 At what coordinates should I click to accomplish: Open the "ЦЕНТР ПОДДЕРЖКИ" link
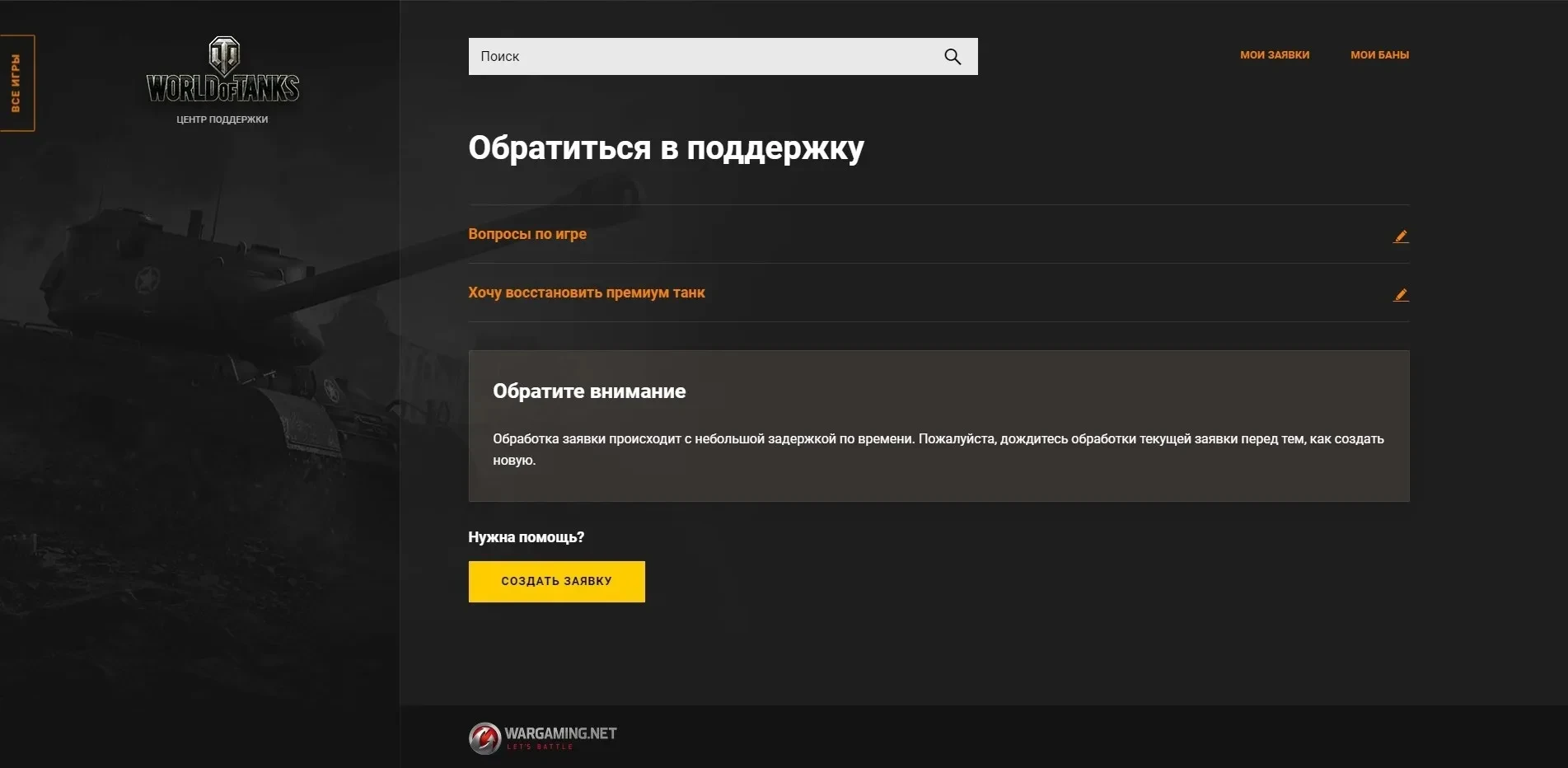point(222,119)
